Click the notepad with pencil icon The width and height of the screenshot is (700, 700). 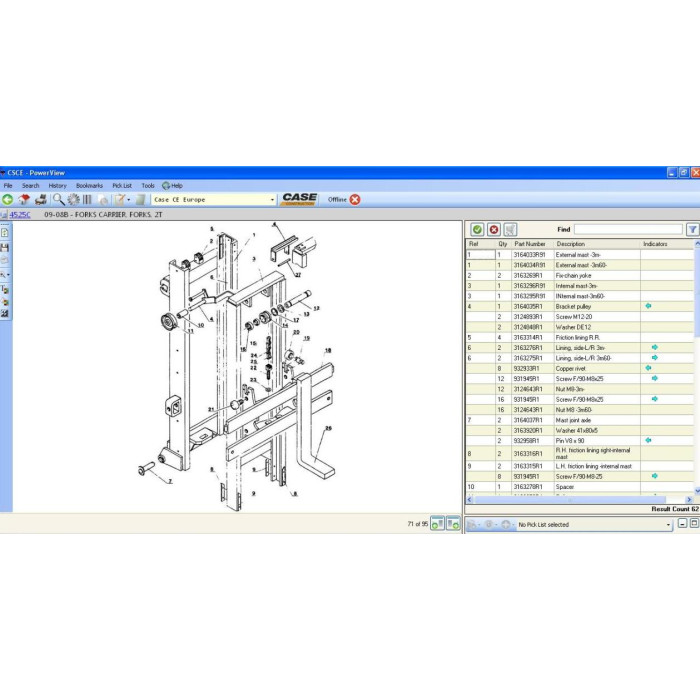(x=119, y=200)
